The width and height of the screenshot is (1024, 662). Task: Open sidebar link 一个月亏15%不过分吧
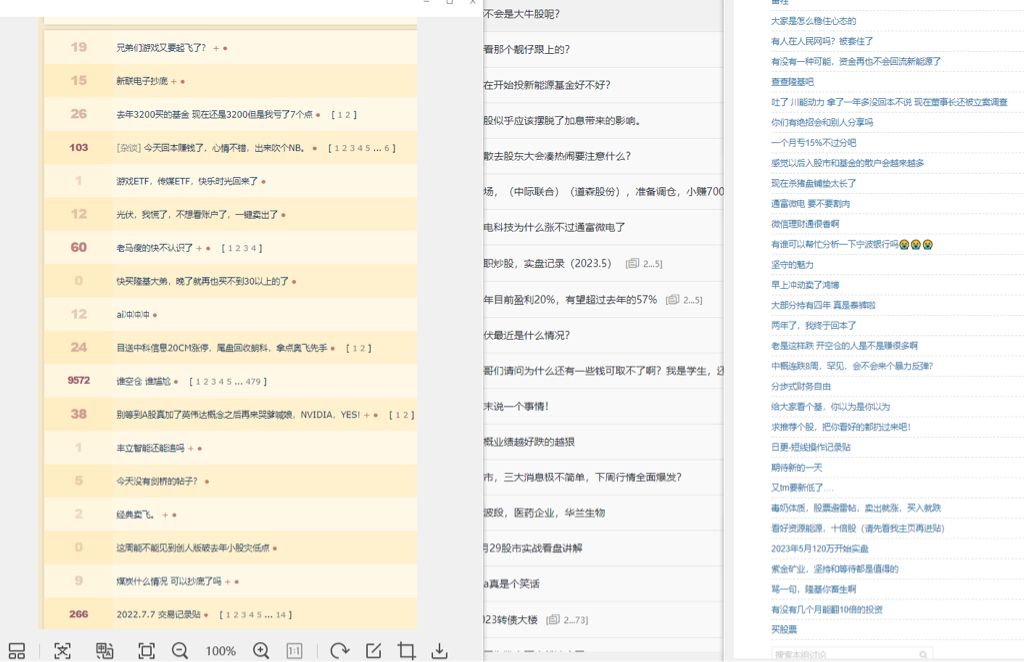(814, 142)
